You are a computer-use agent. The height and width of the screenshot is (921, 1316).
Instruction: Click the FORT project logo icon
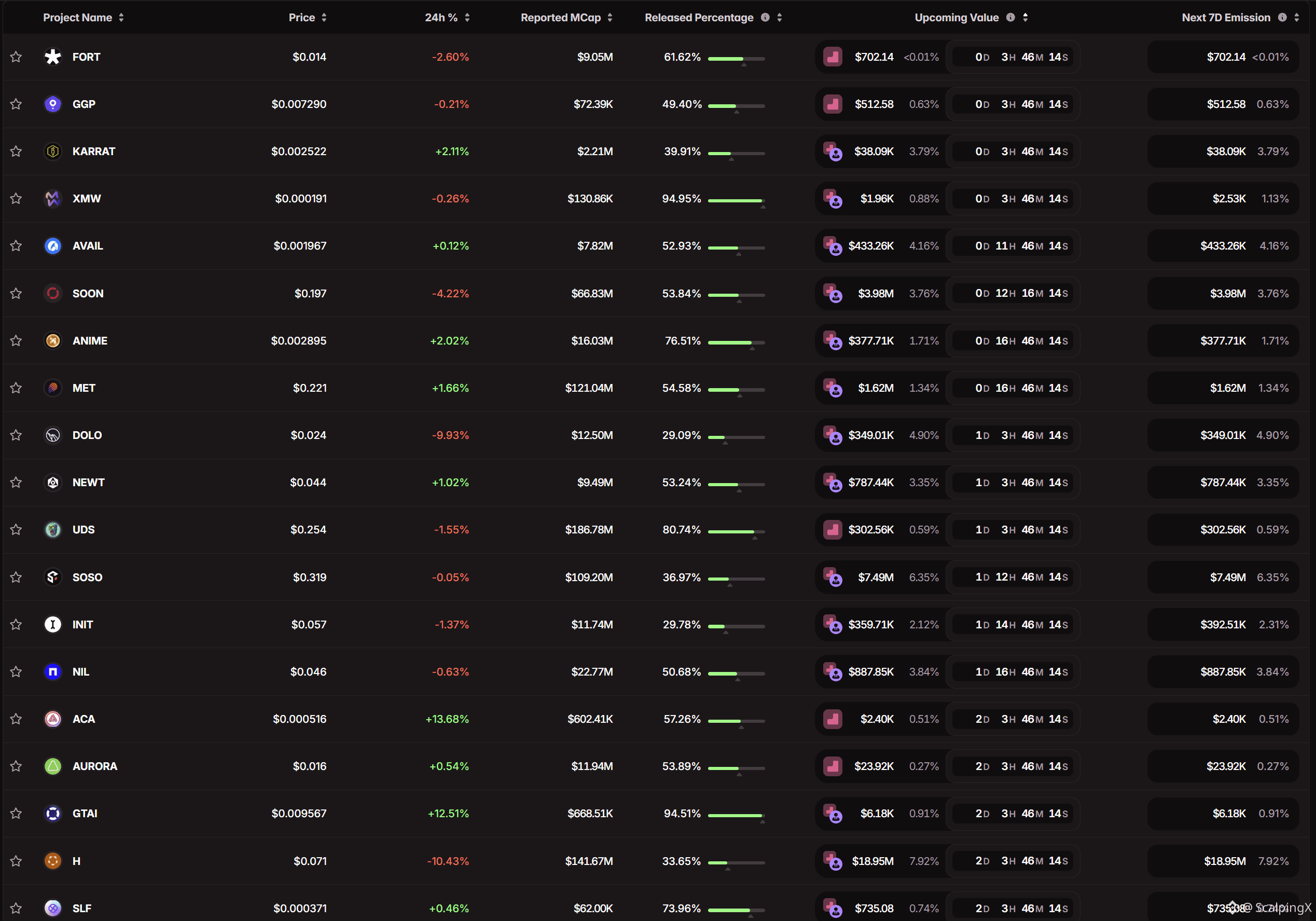[x=53, y=57]
